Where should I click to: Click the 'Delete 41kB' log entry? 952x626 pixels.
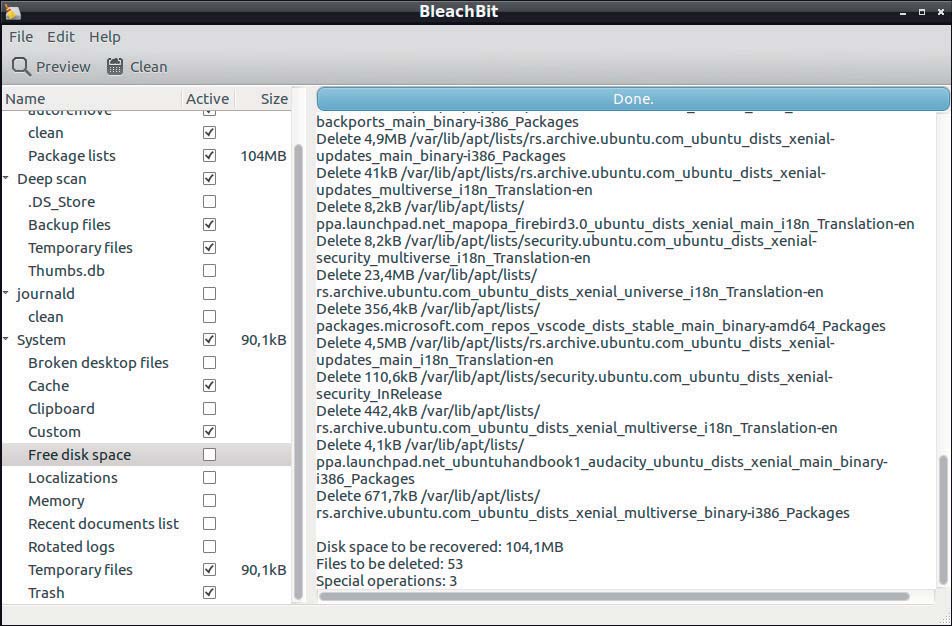click(571, 182)
